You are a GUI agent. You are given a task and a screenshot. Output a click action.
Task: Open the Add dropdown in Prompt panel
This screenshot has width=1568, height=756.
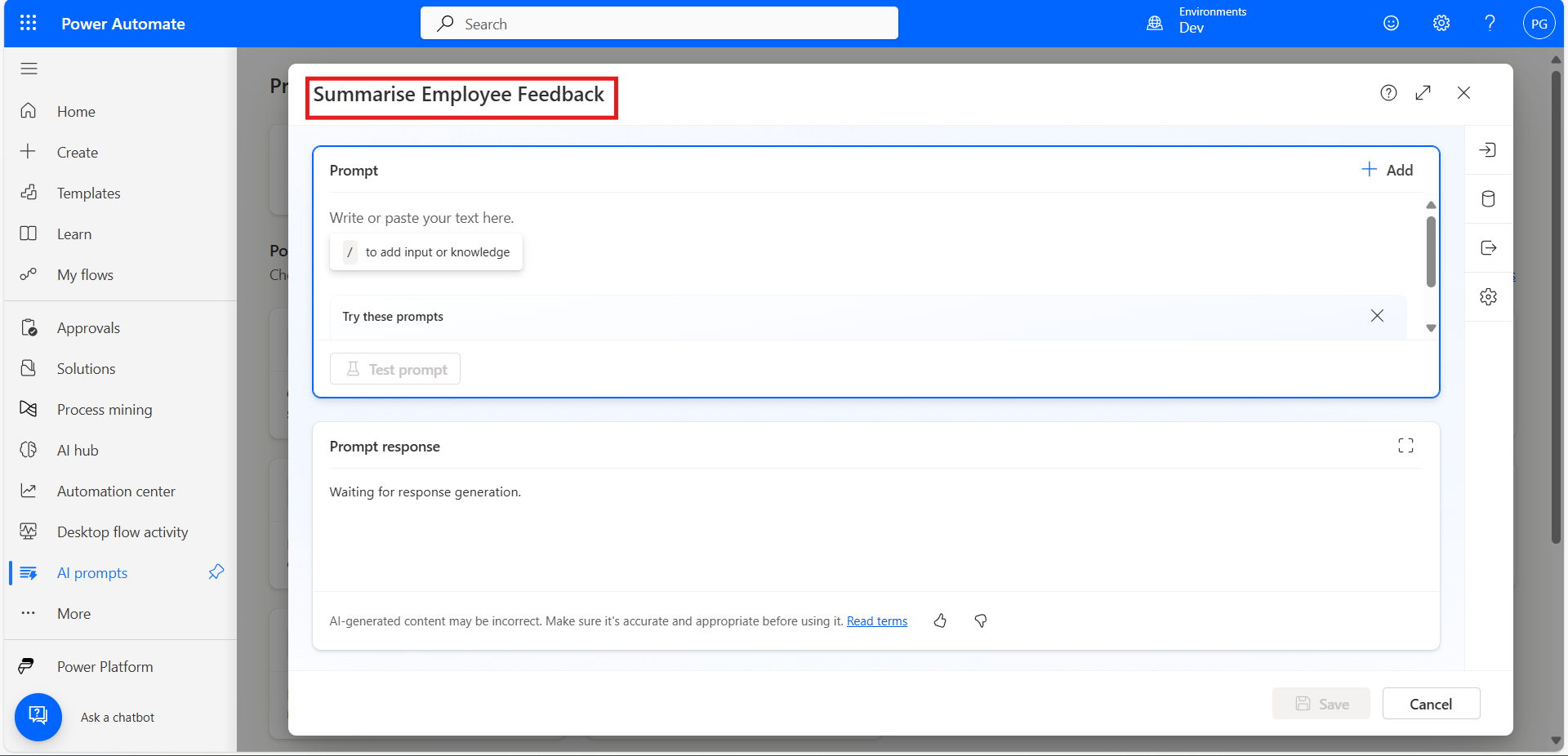(1387, 170)
